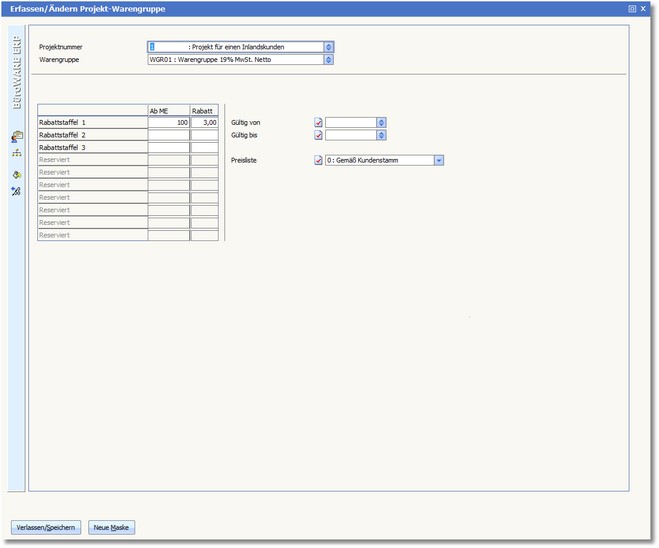Click the Projektnummer input field
The image size is (659, 548).
(235, 47)
